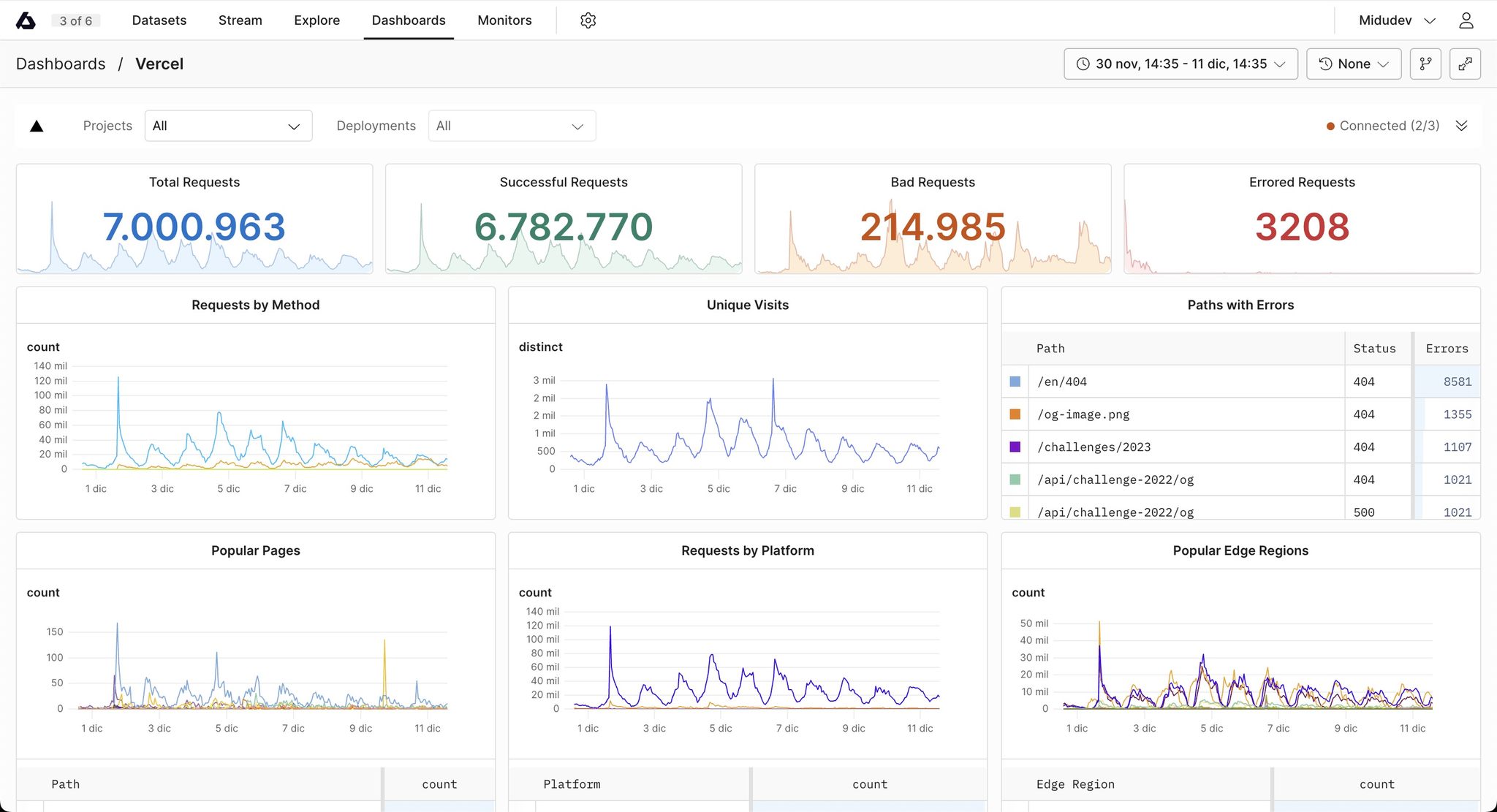Open the user account profile icon
This screenshot has width=1497, height=812.
pos(1466,20)
